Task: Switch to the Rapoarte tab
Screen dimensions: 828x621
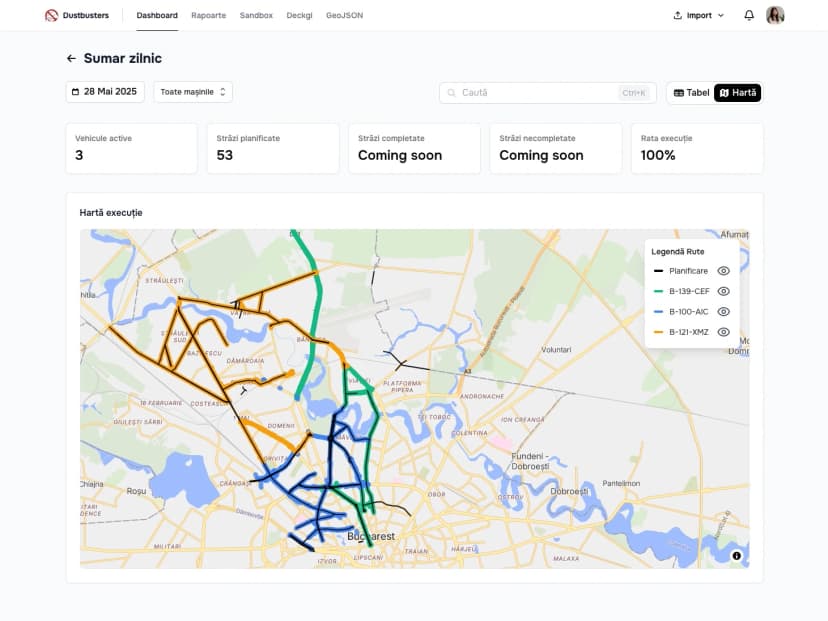Action: tap(208, 15)
